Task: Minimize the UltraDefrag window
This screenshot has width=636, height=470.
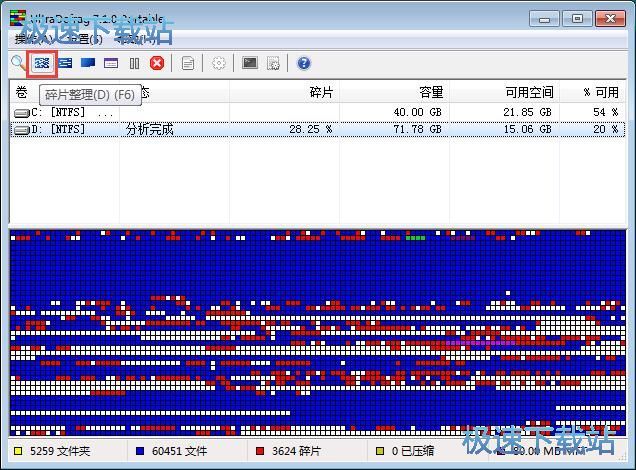Action: click(545, 19)
